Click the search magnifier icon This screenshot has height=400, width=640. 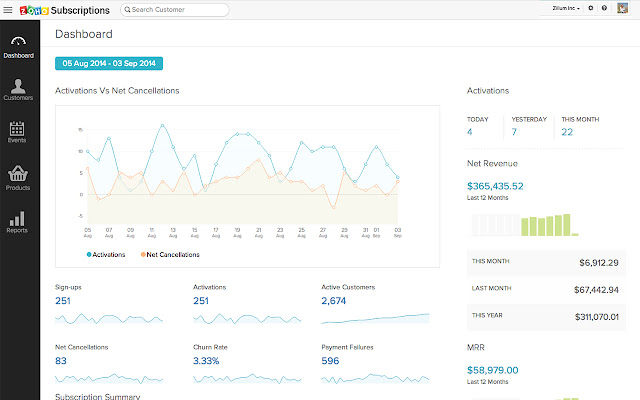pos(127,9)
